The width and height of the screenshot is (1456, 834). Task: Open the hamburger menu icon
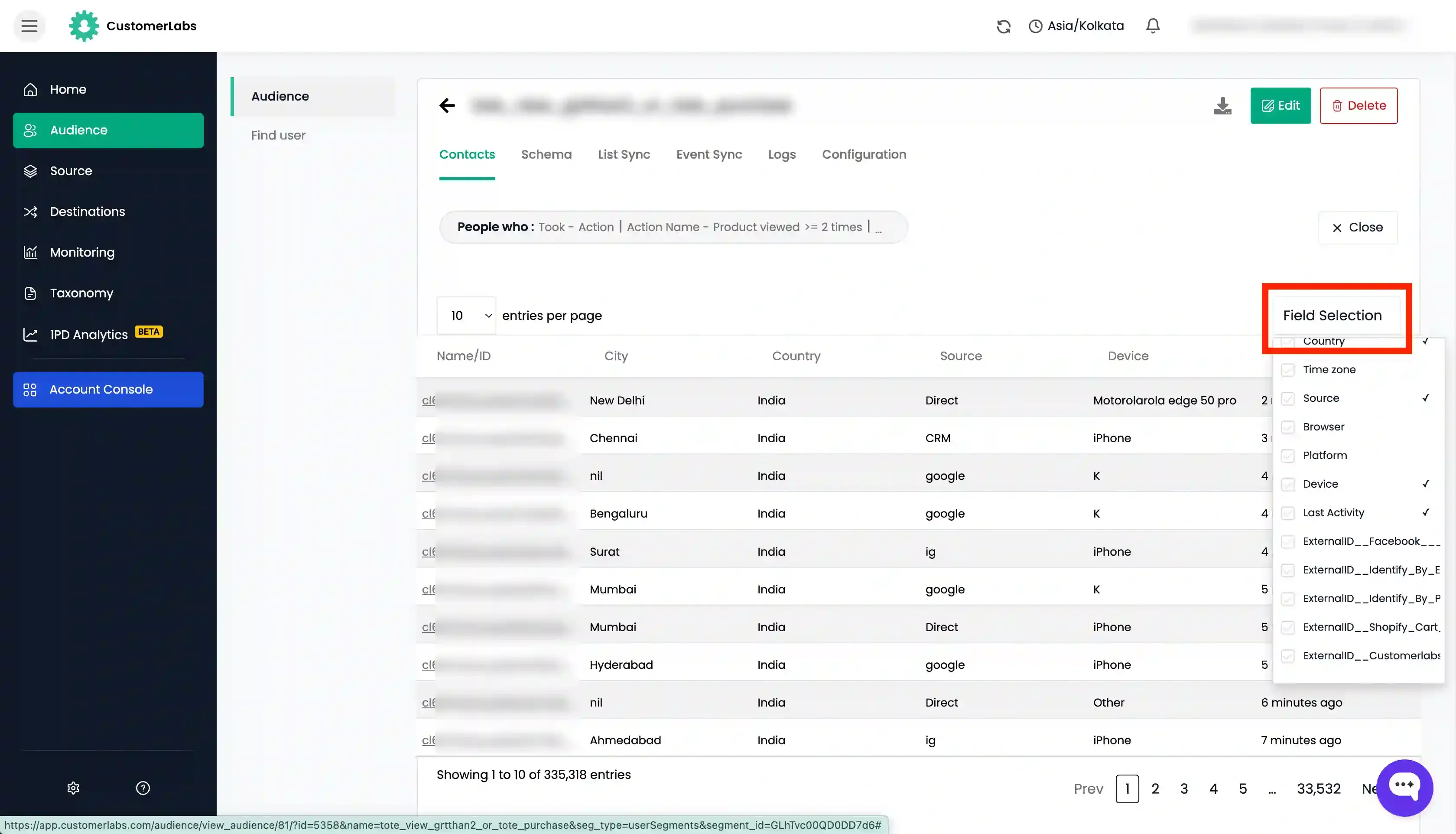pyautogui.click(x=29, y=26)
